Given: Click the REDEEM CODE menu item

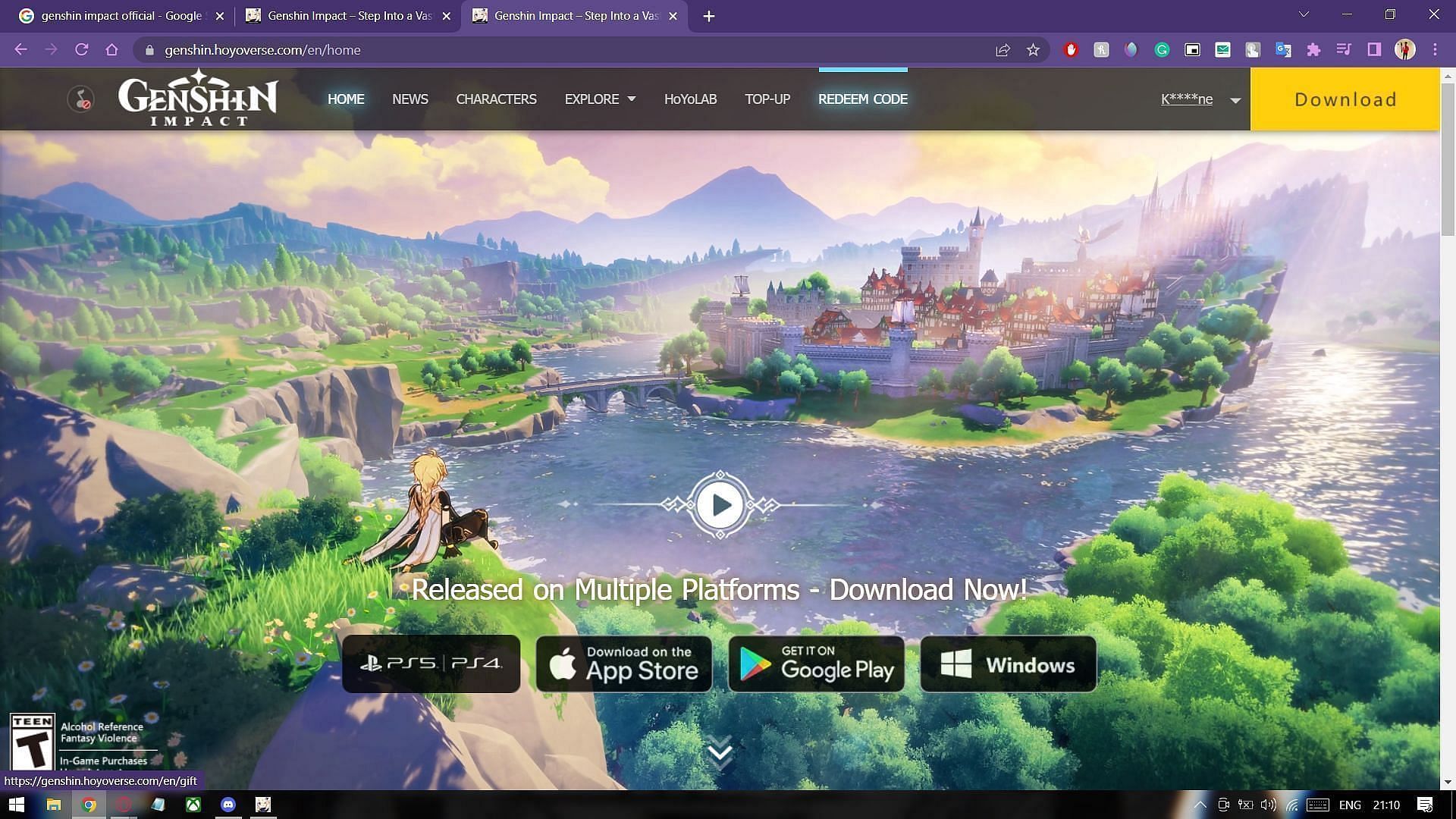Looking at the screenshot, I should [x=862, y=98].
